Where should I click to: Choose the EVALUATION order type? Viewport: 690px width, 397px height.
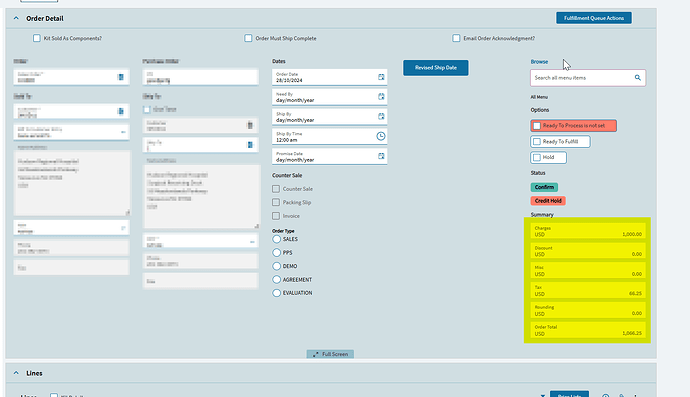276,293
